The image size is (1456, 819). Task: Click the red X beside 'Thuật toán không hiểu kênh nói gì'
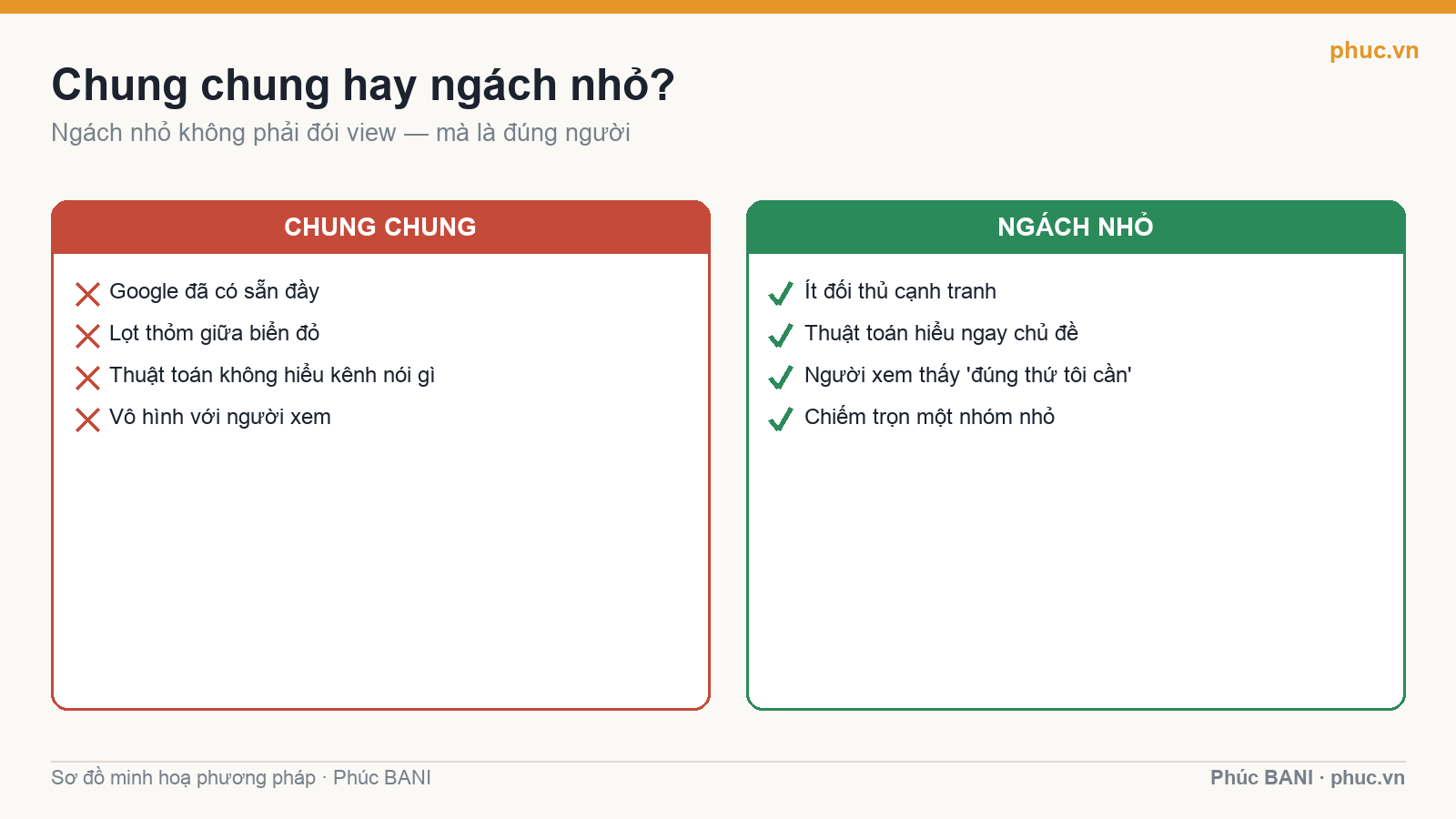pos(87,378)
